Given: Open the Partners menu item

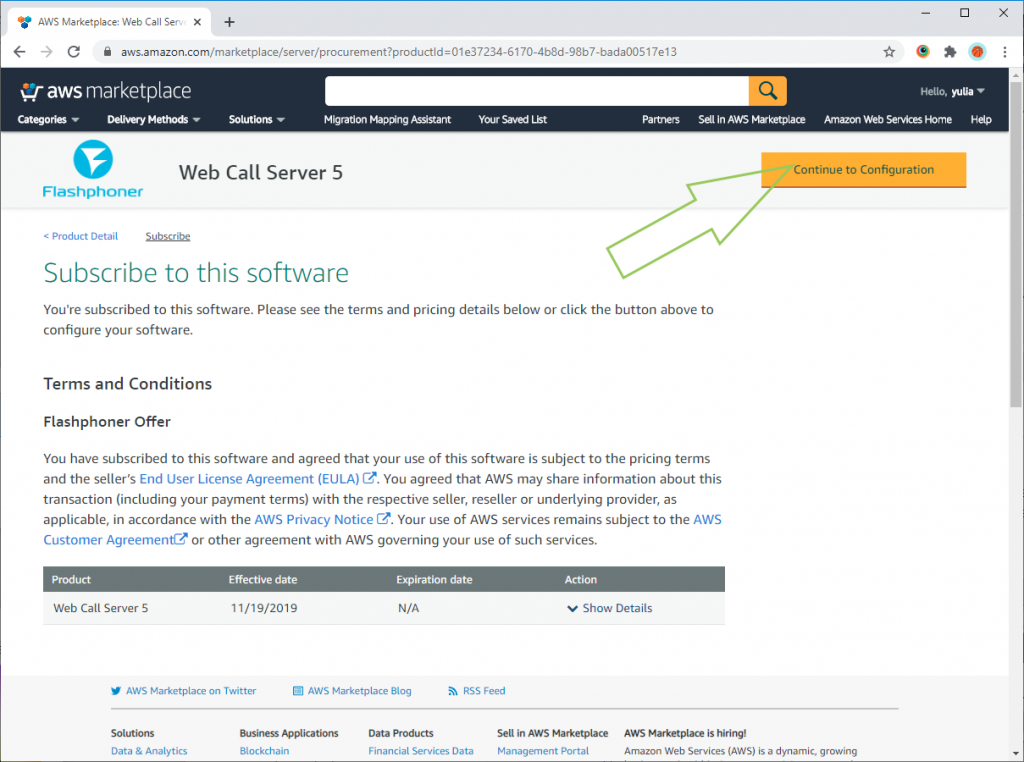Looking at the screenshot, I should [x=660, y=119].
